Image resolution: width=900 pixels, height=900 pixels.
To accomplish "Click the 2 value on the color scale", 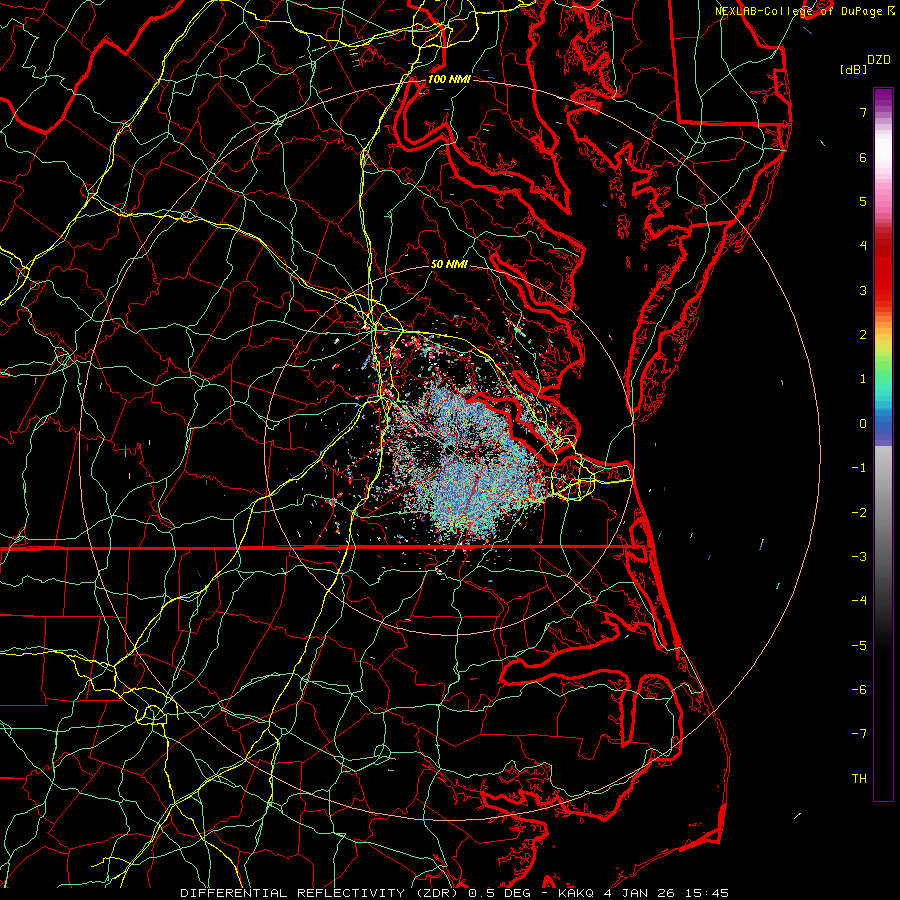I will (x=863, y=335).
